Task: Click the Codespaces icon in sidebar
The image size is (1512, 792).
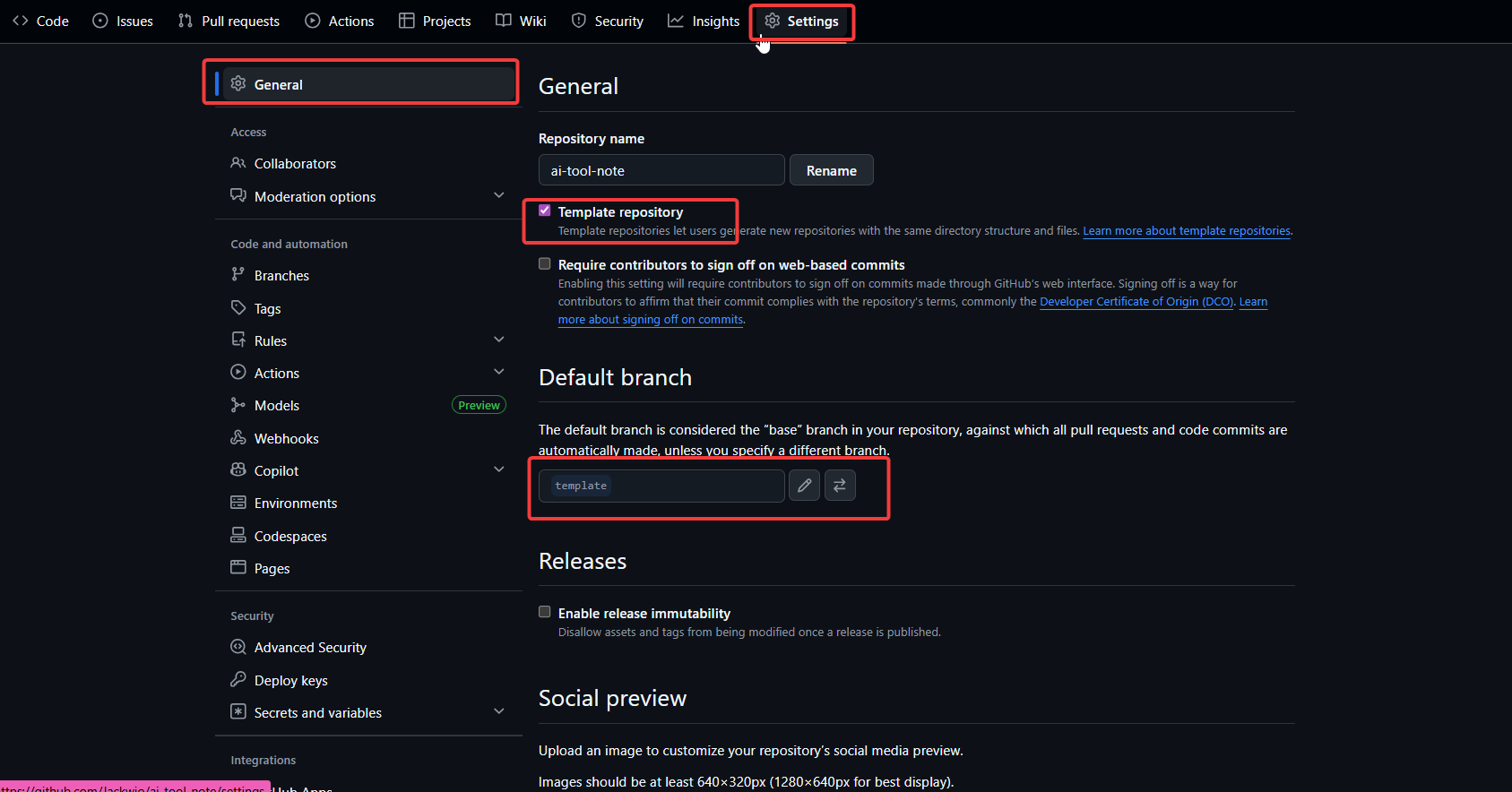Action: [x=238, y=536]
